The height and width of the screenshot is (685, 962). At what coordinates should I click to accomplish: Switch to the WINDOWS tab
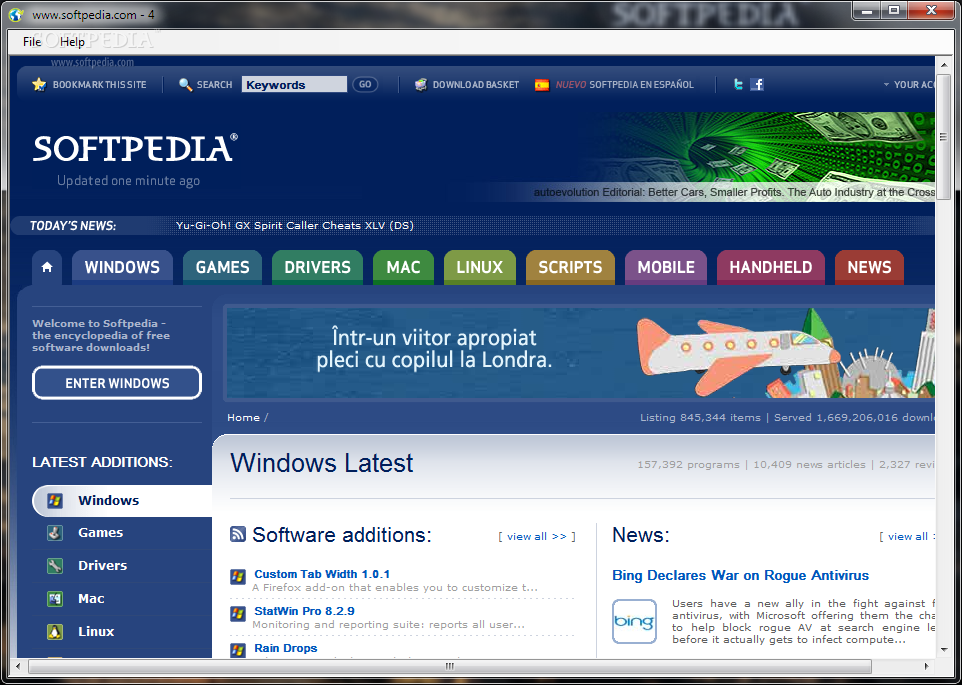click(122, 267)
